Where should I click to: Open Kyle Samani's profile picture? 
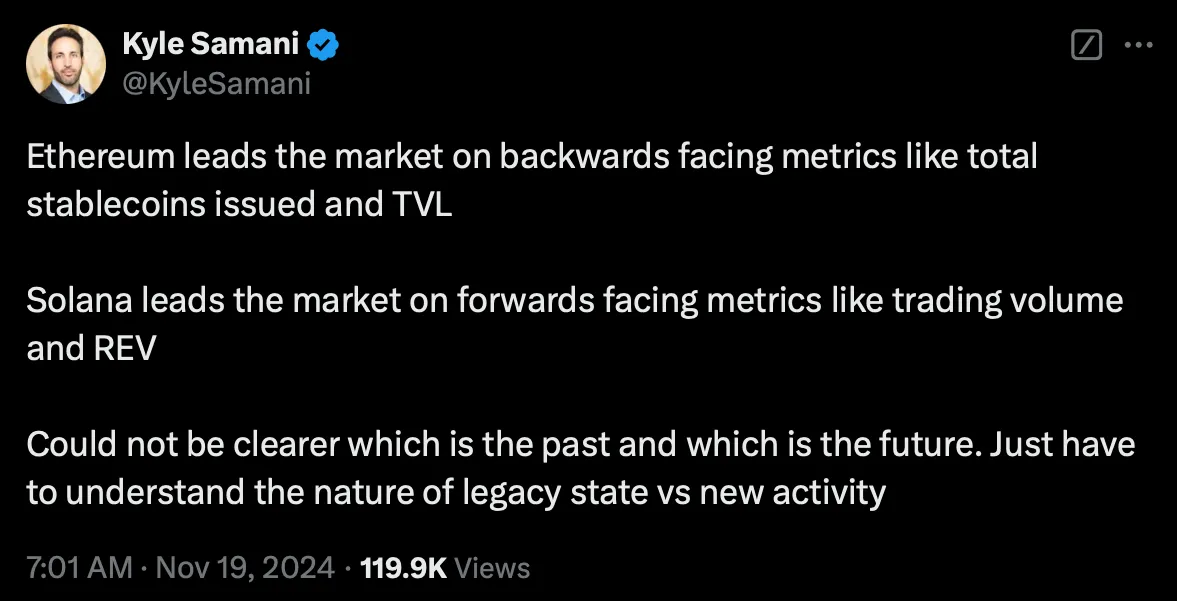point(65,64)
